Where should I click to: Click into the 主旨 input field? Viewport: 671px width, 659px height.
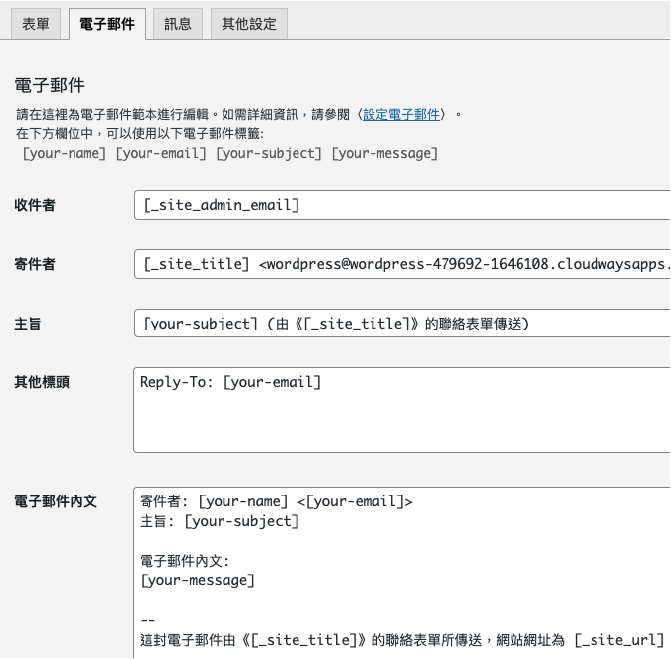click(400, 324)
